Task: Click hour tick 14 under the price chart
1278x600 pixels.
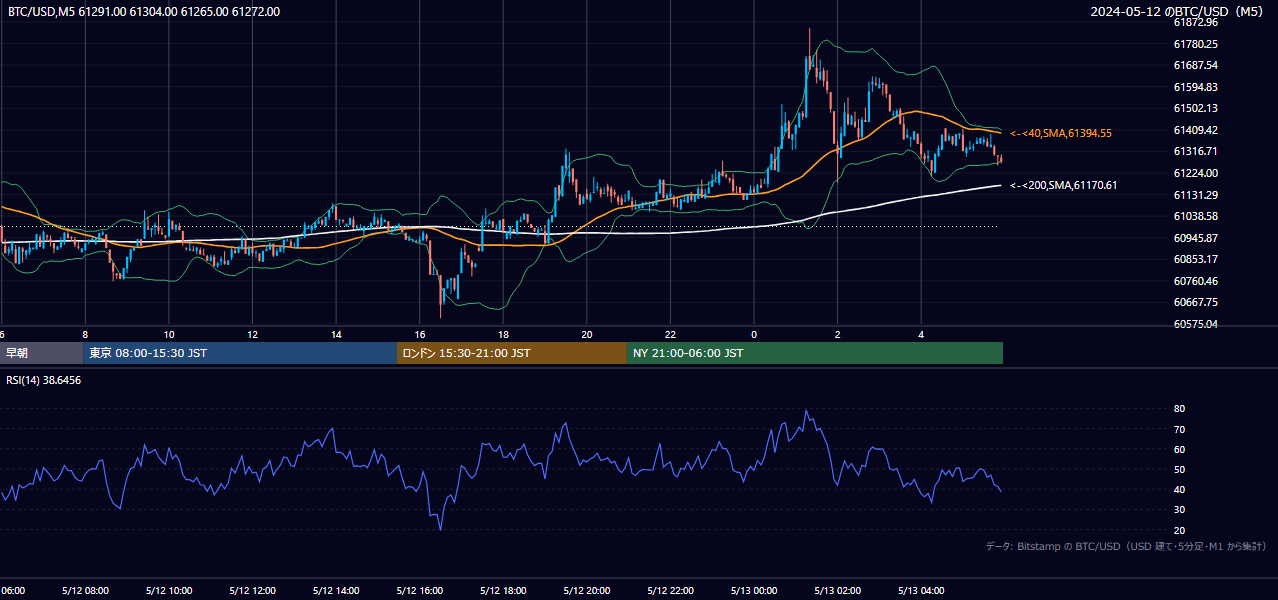Action: [x=336, y=334]
